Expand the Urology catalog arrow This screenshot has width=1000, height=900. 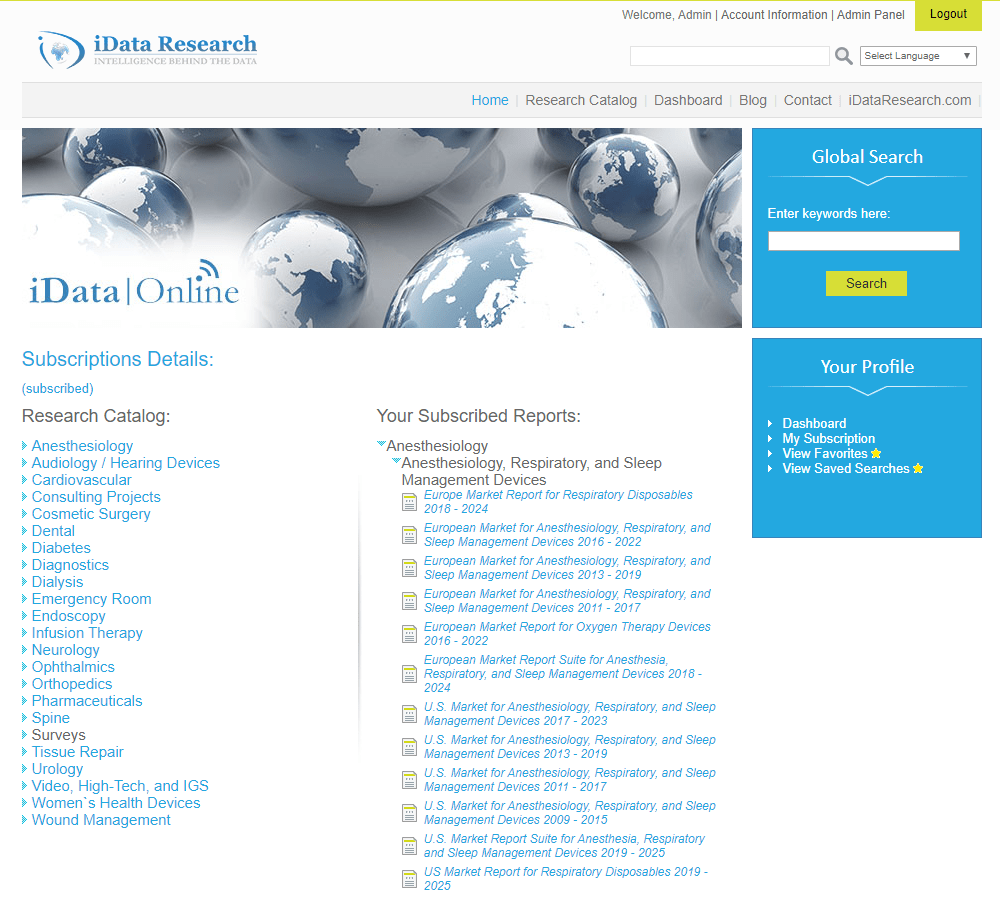tap(24, 769)
